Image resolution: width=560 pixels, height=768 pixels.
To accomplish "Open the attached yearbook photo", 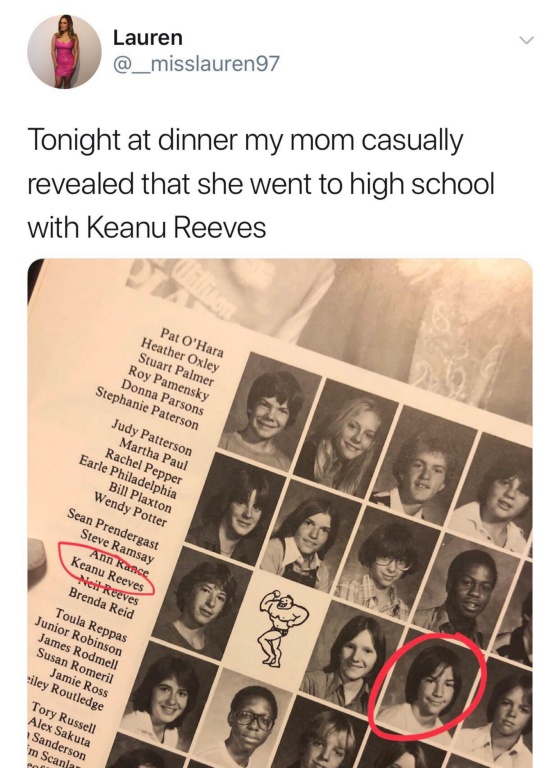I will [x=280, y=513].
